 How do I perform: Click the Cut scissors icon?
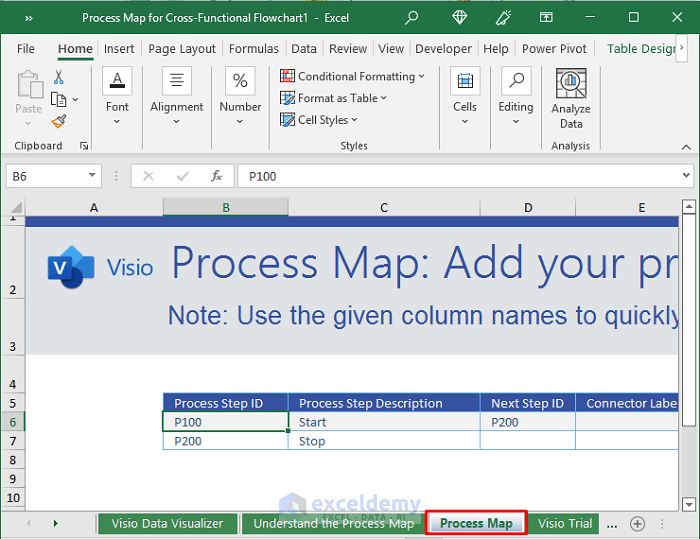(x=58, y=77)
